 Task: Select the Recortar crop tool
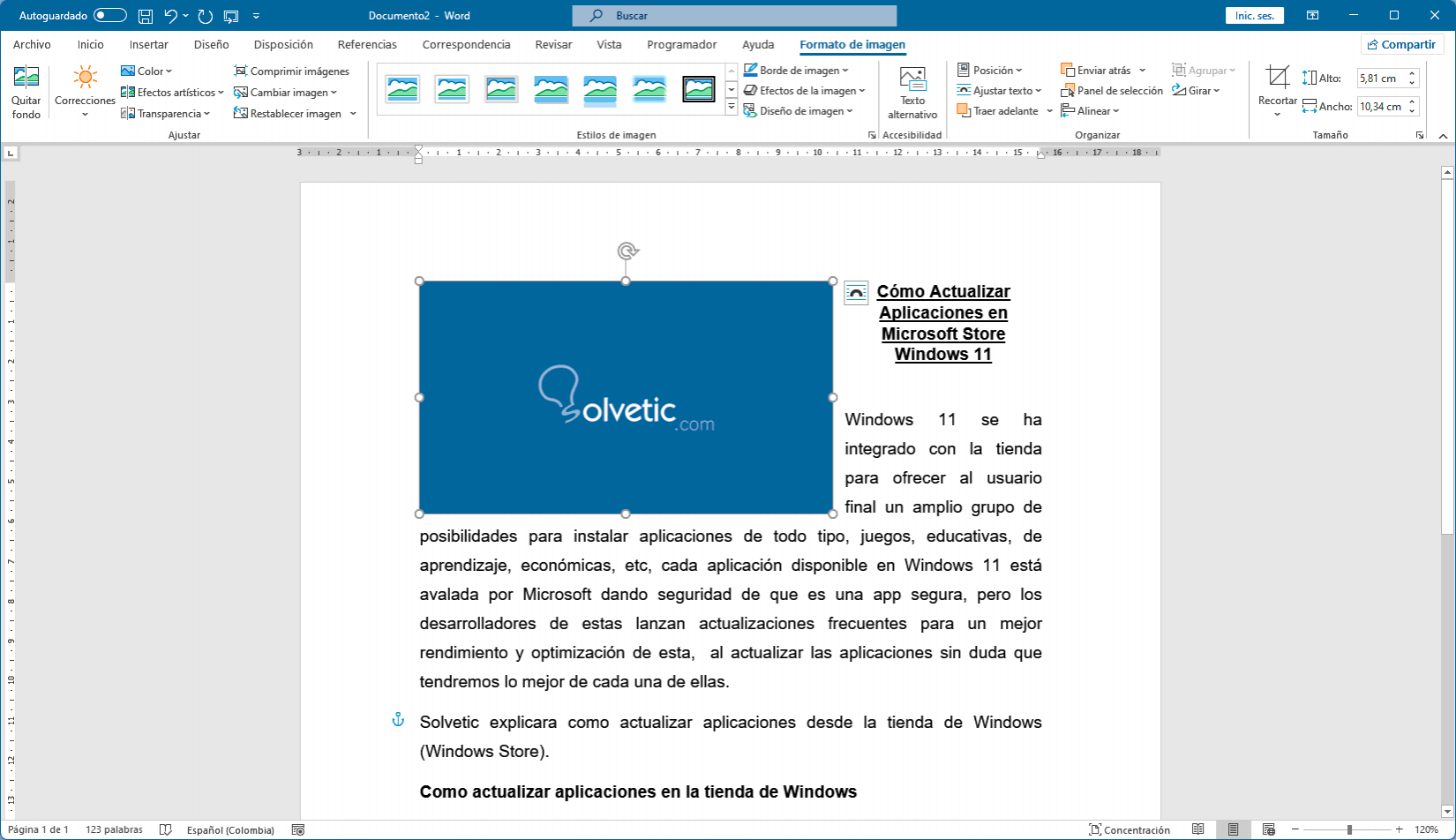(1277, 92)
